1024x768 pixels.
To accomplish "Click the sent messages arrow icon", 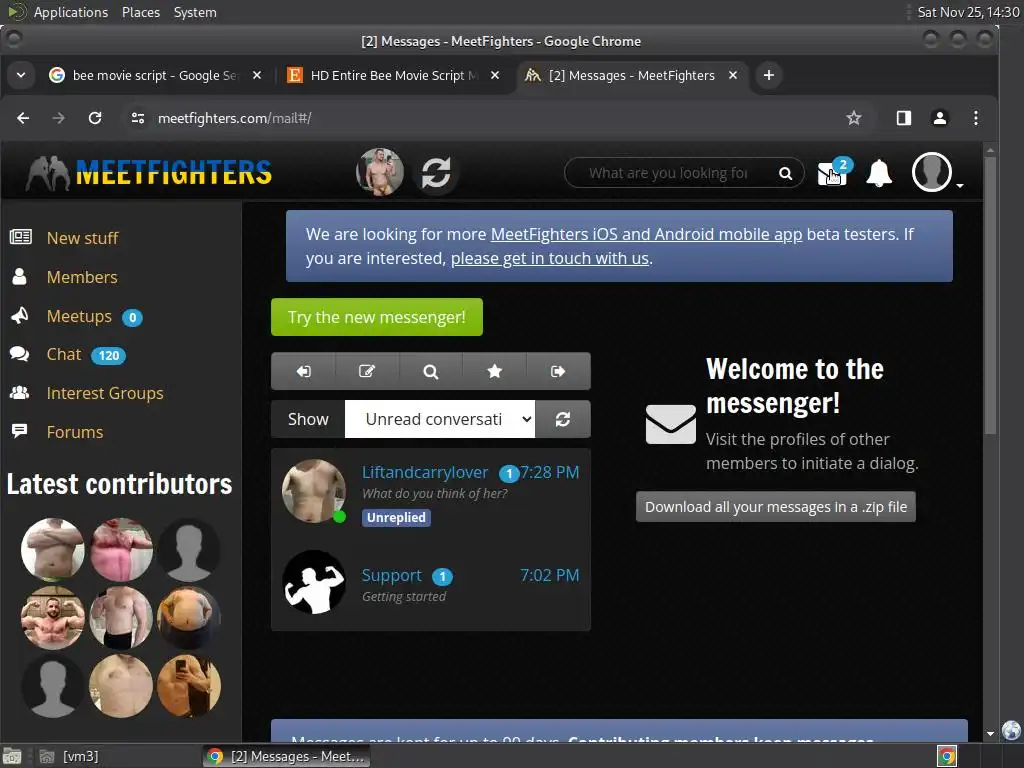I will click(x=558, y=372).
